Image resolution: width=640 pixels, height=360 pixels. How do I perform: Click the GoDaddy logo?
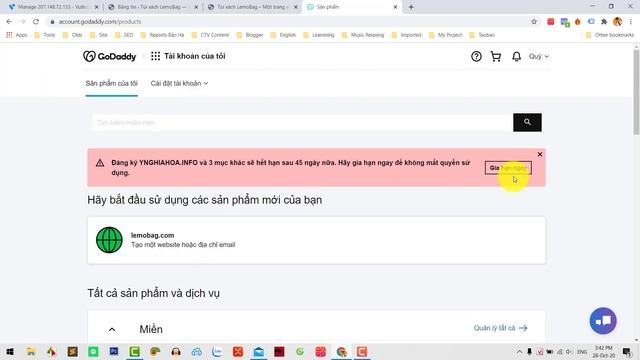(x=109, y=56)
